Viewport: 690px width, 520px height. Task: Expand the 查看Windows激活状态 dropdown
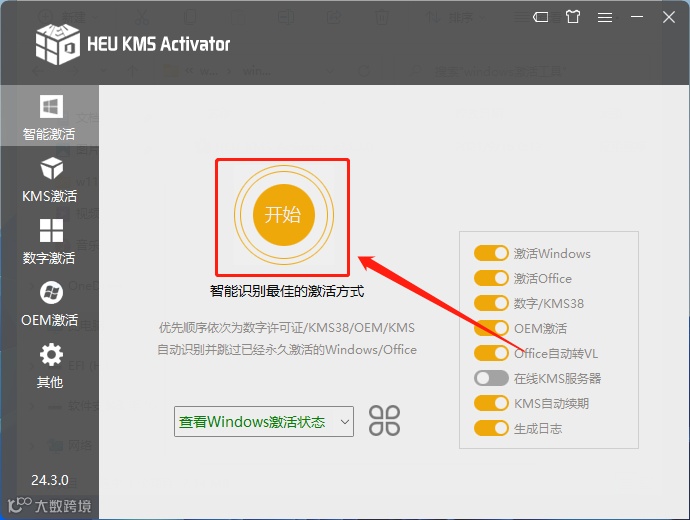point(264,421)
